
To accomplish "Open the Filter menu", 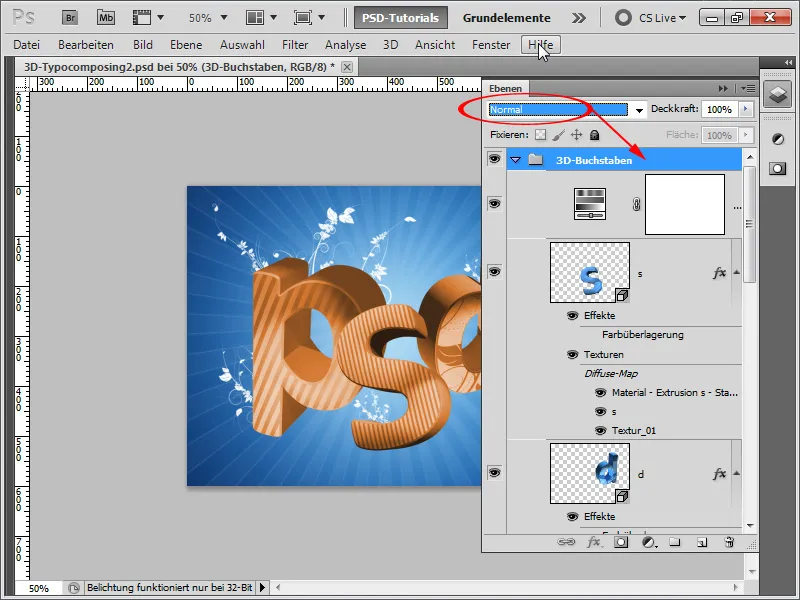I will [x=295, y=45].
